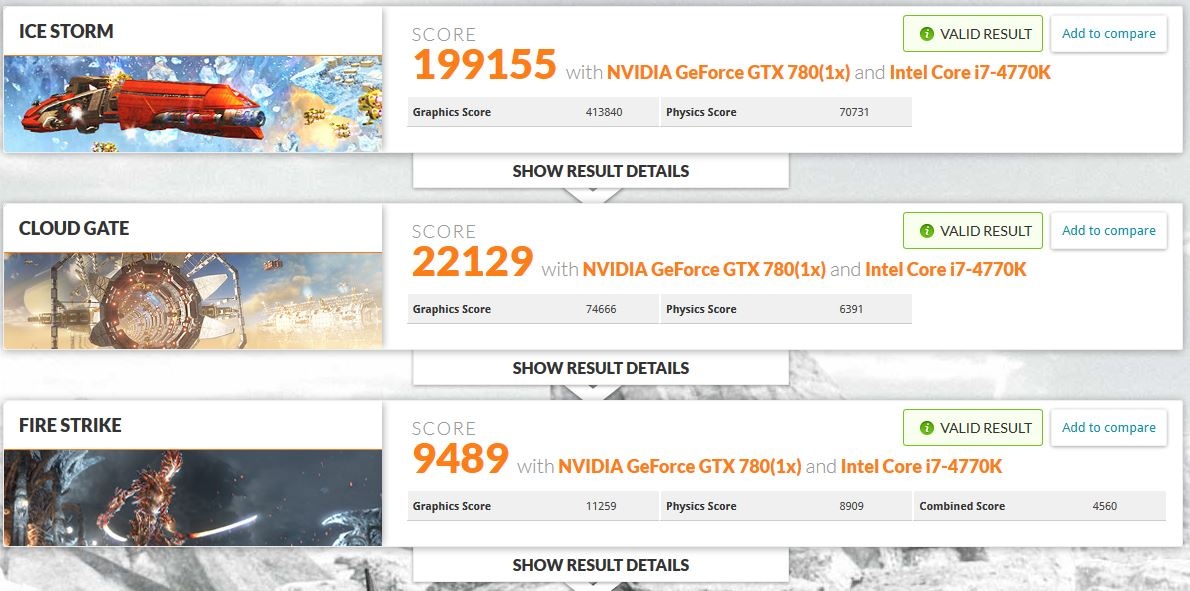The width and height of the screenshot is (1190, 591).
Task: Click the Physics Score label in Cloud Gate
Action: click(701, 310)
